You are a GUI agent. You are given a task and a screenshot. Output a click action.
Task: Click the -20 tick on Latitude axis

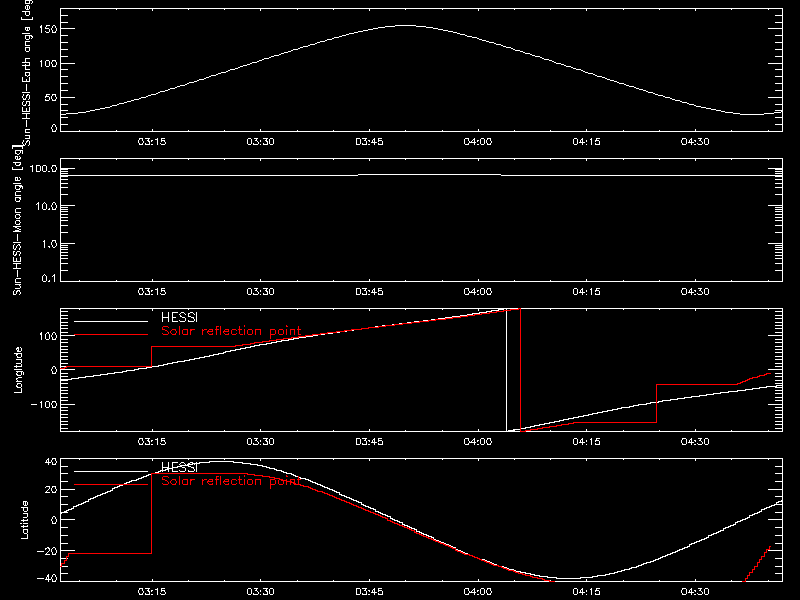pyautogui.click(x=47, y=551)
